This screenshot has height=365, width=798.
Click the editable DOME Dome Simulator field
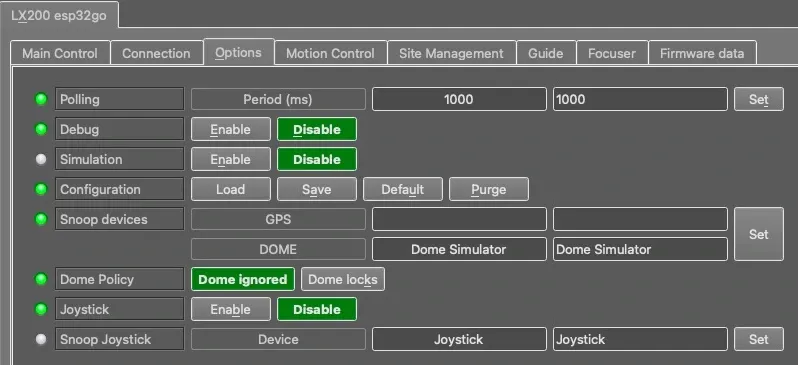point(640,249)
